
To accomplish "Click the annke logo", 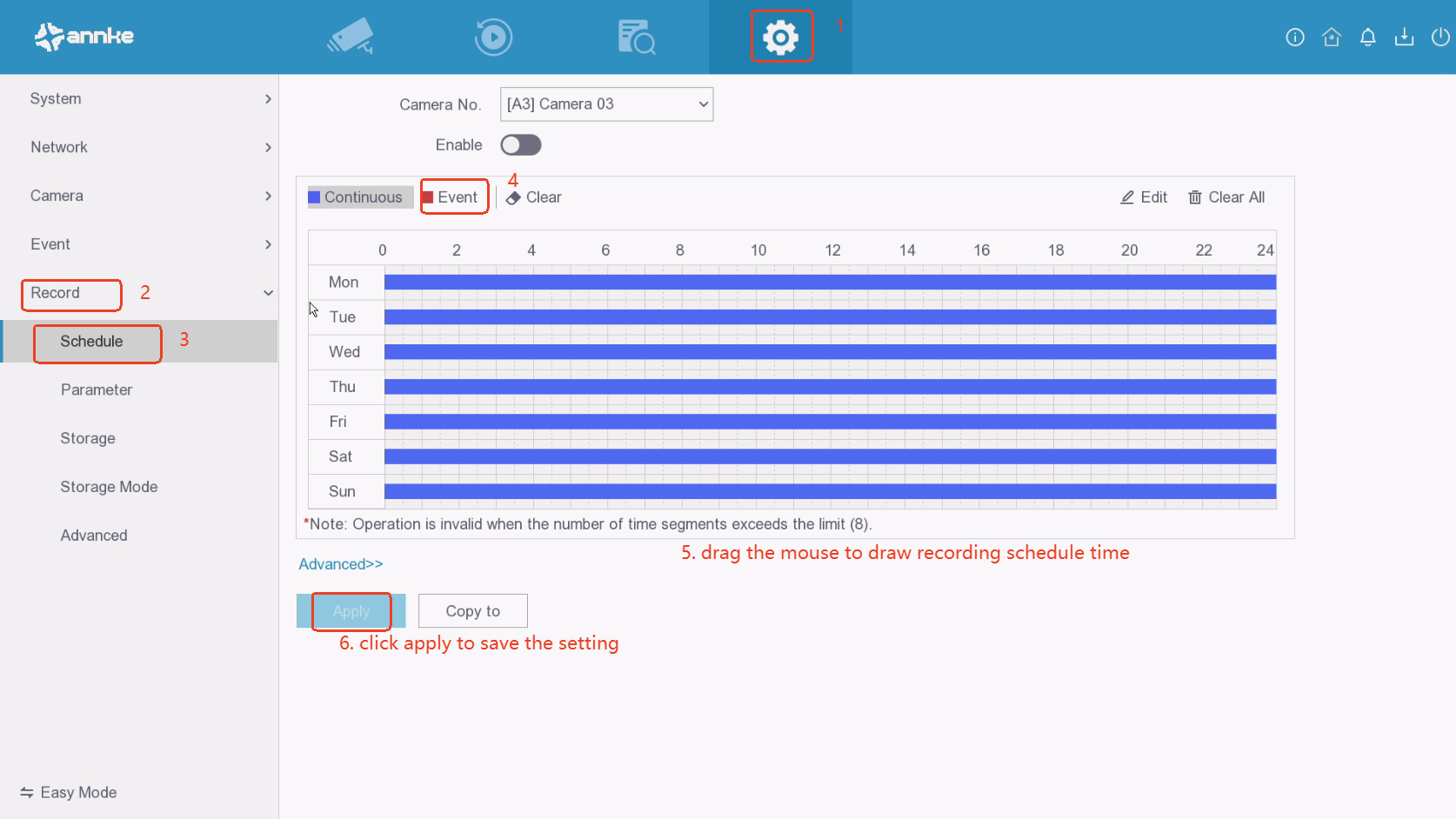I will tap(84, 37).
